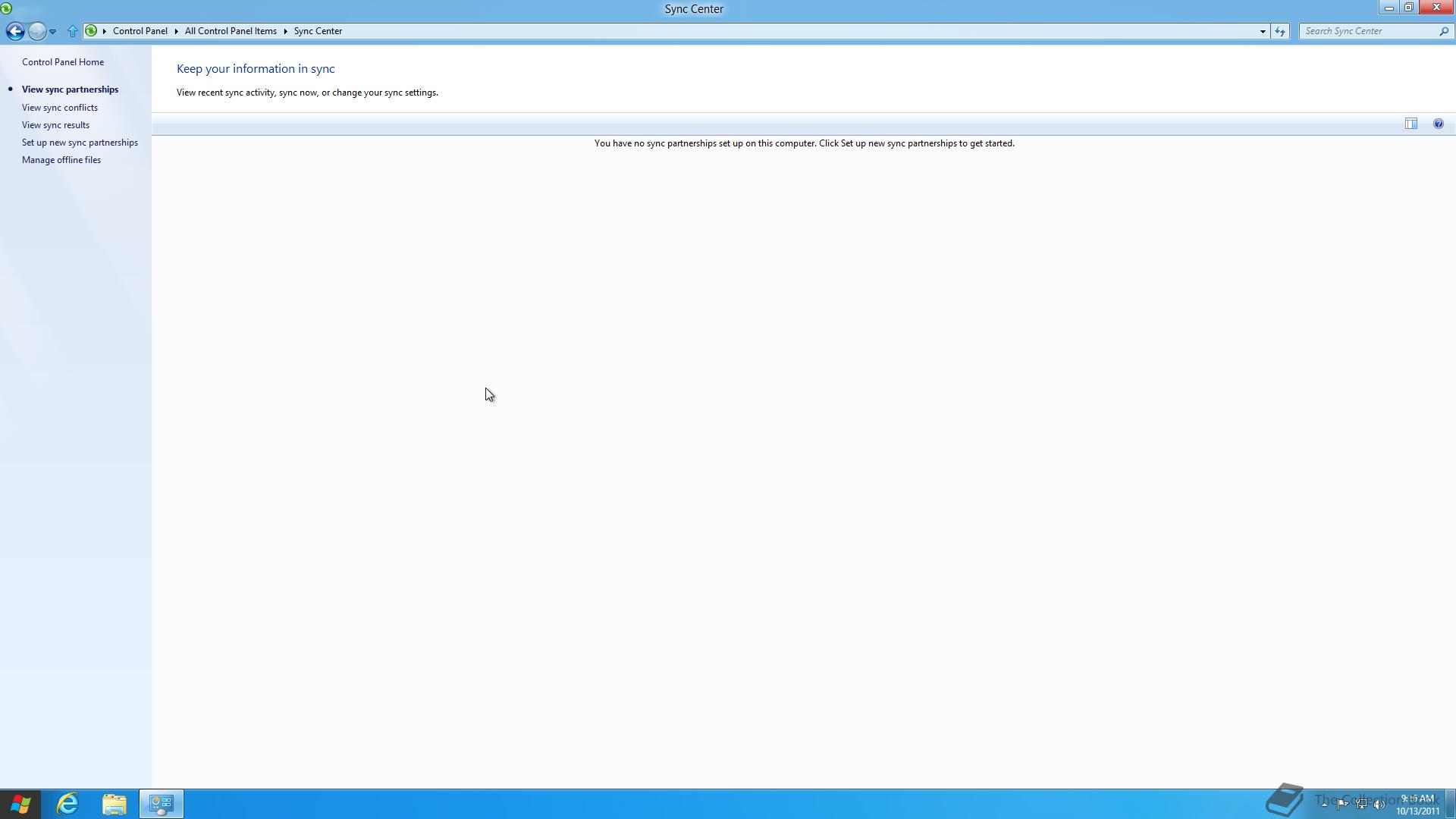Toggle the preview pane icon
1456x819 pixels.
pos(1410,124)
